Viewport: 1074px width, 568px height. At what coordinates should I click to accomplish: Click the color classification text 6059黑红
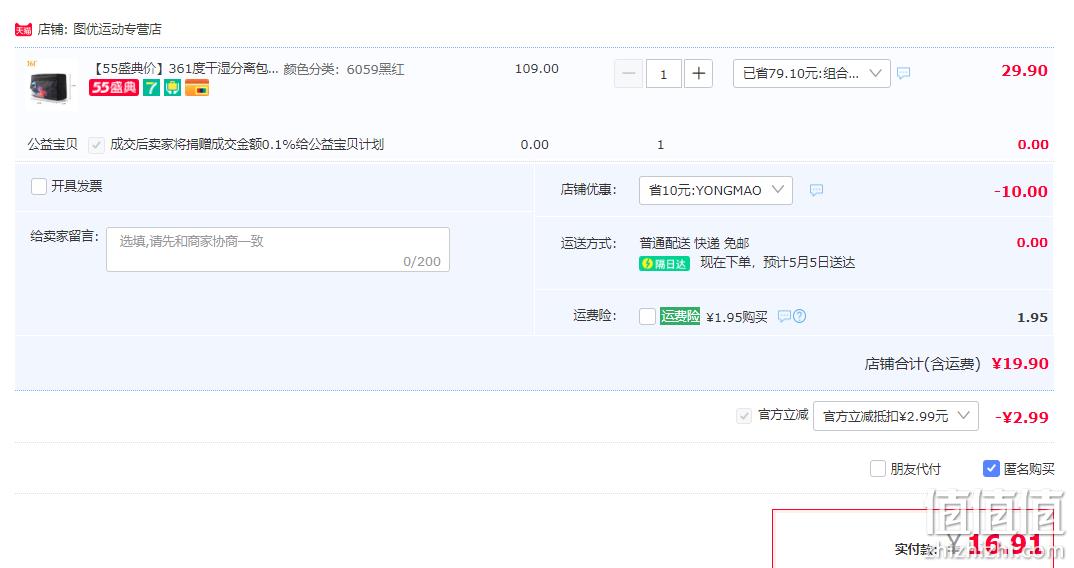pos(375,69)
